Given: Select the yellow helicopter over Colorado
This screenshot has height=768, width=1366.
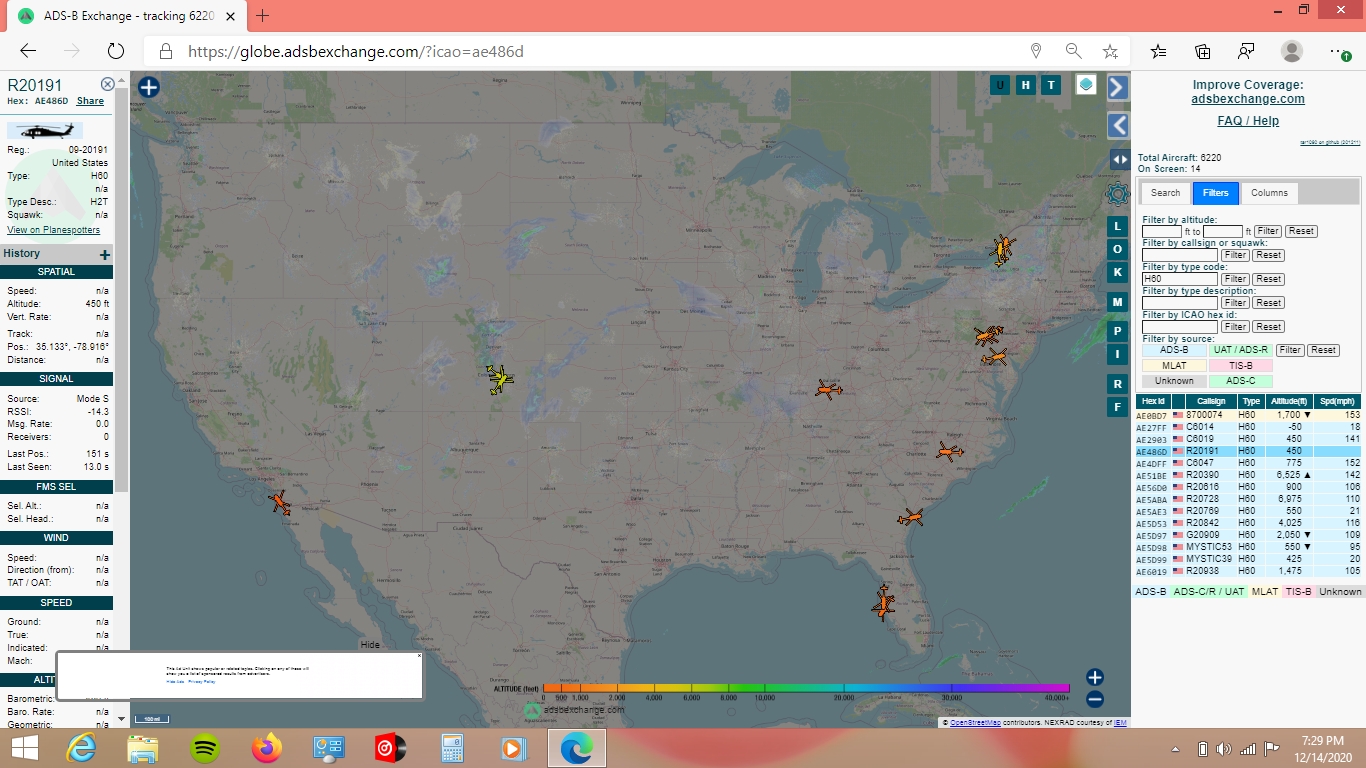Looking at the screenshot, I should [500, 379].
